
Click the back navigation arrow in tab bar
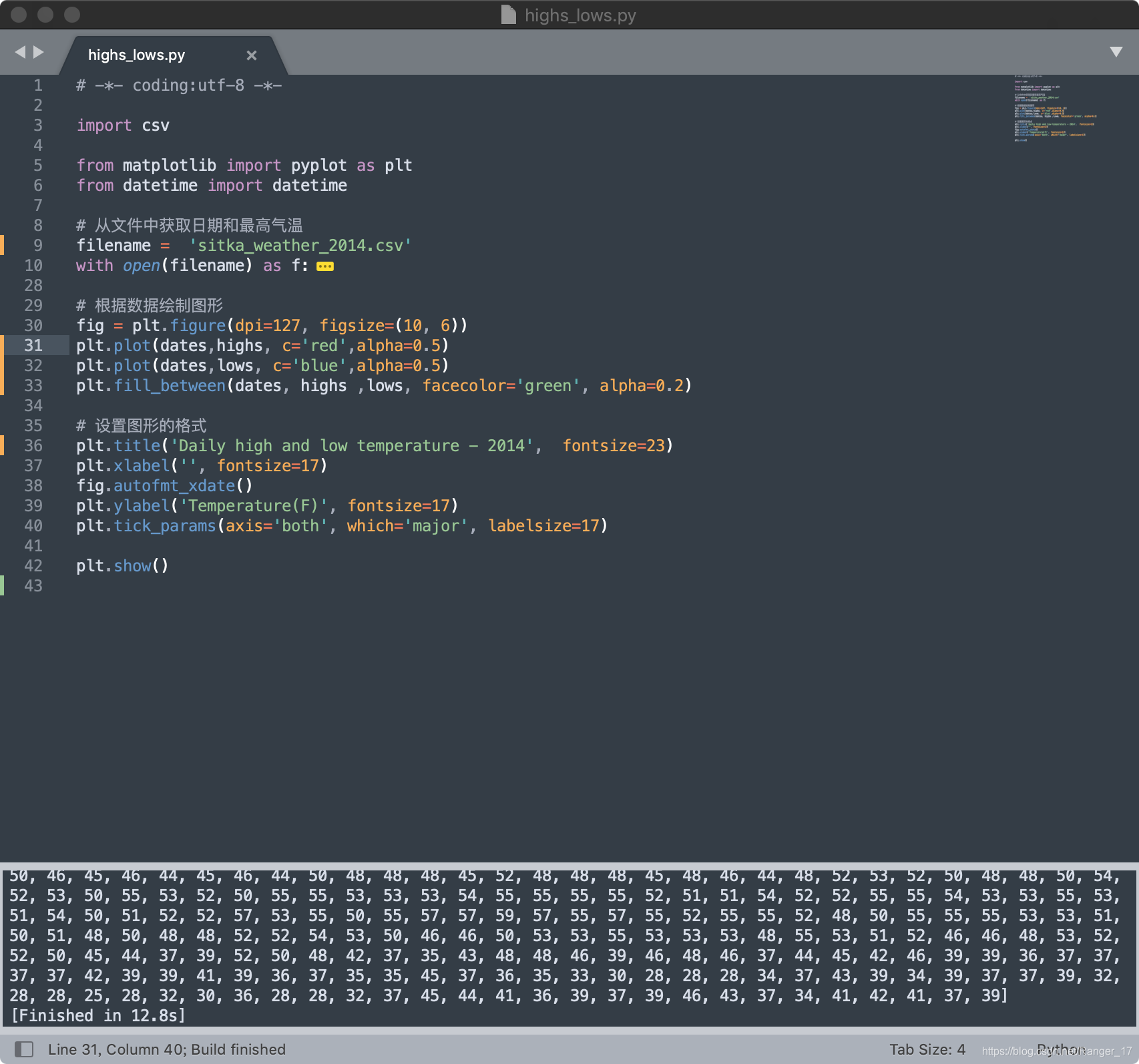[20, 52]
